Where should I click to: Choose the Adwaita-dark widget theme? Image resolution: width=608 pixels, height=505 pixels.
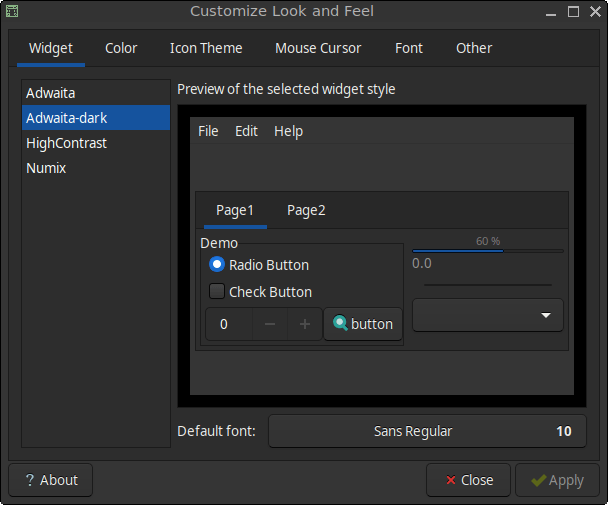coord(96,118)
